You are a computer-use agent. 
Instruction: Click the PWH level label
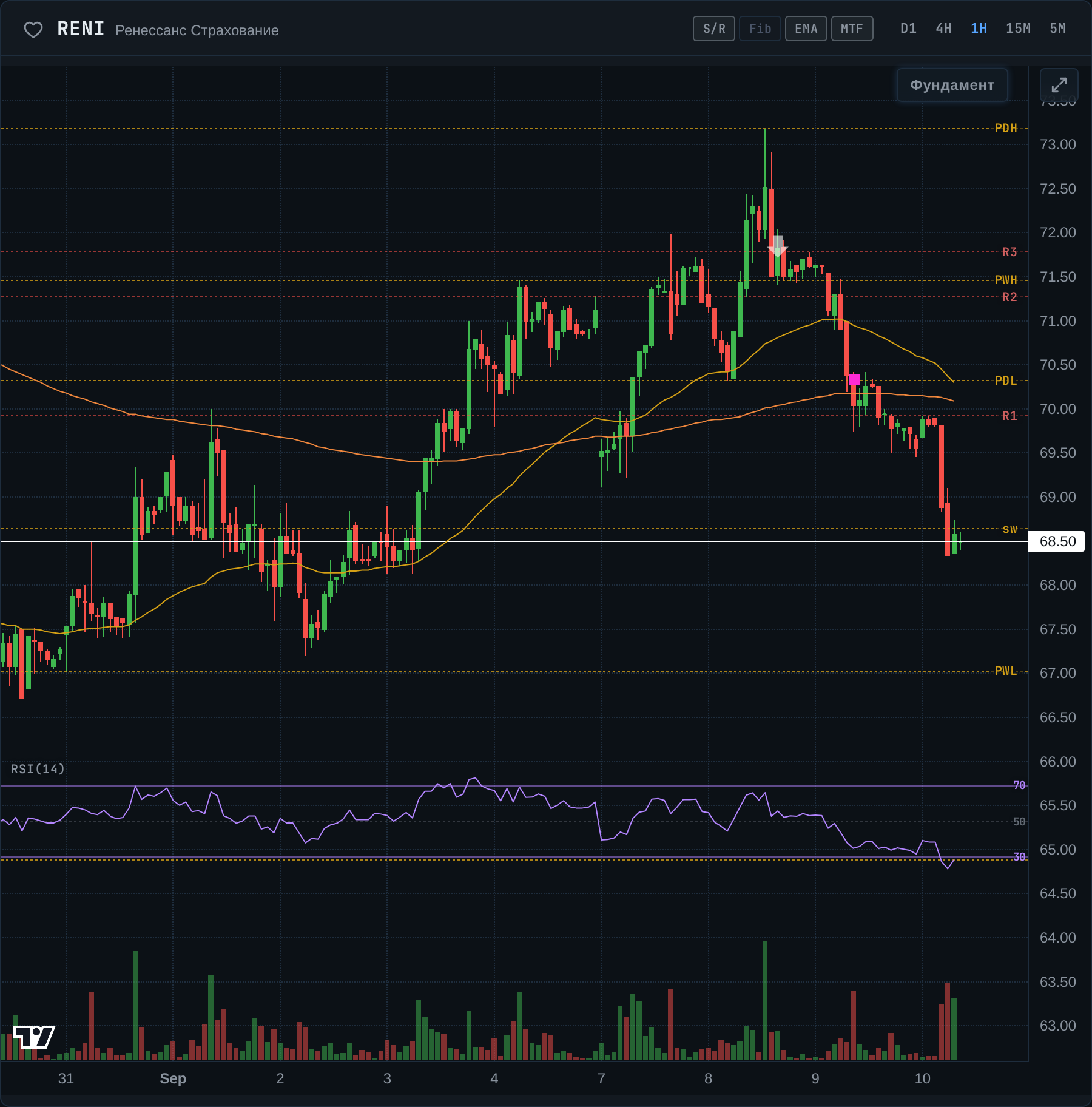pyautogui.click(x=1006, y=280)
